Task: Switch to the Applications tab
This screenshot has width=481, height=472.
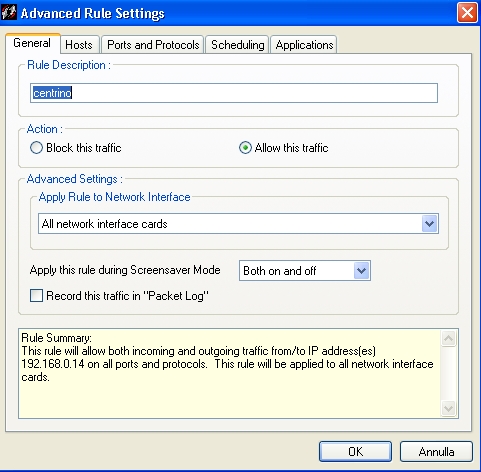Action: click(304, 45)
